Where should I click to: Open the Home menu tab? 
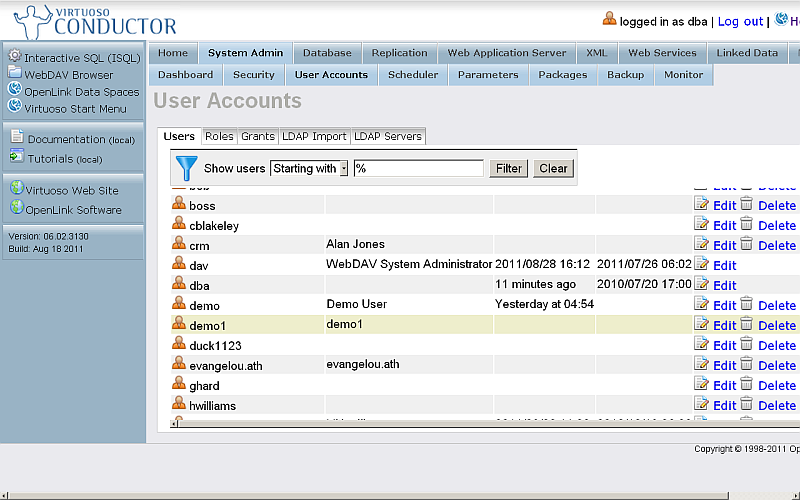tap(173, 53)
